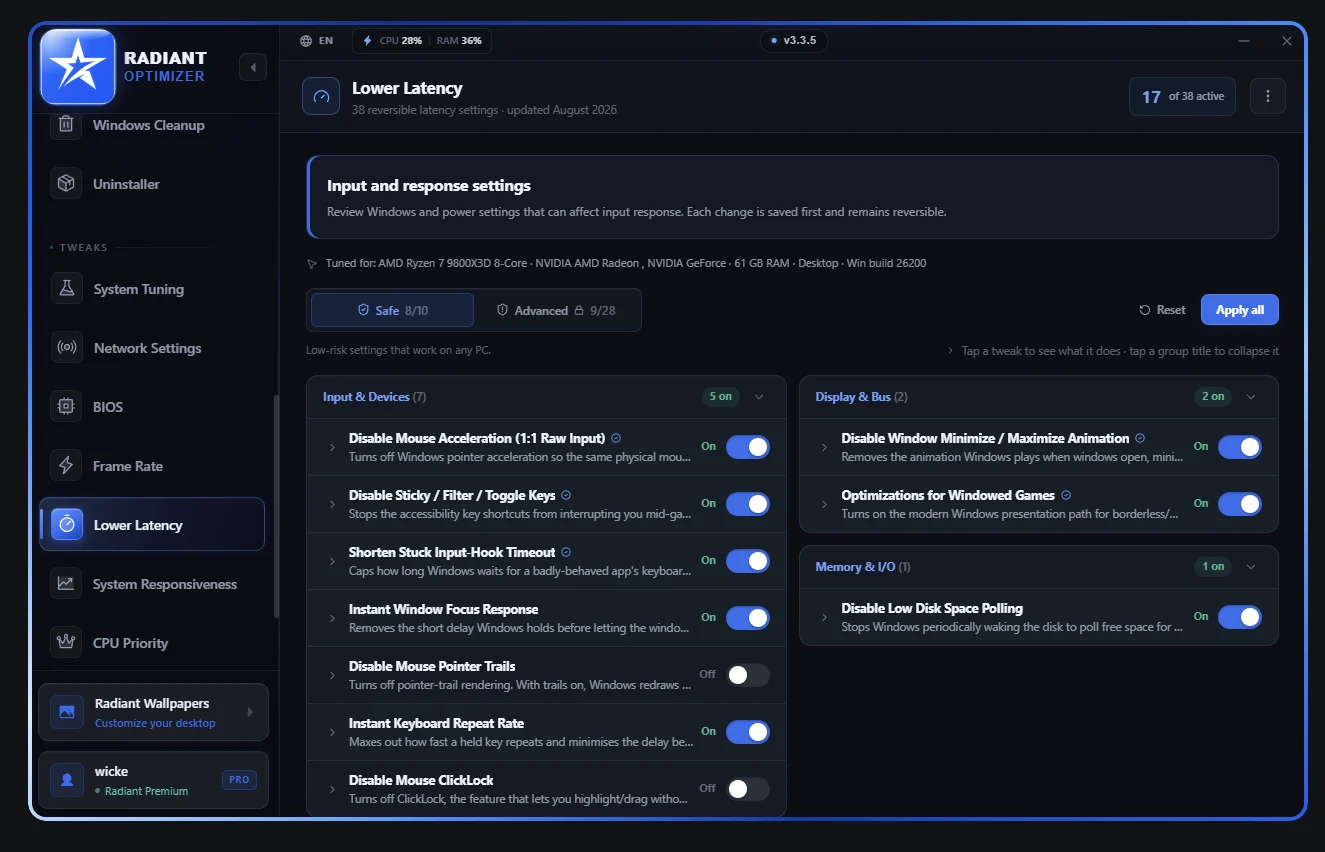Open the System Tuning flask icon

pyautogui.click(x=66, y=289)
